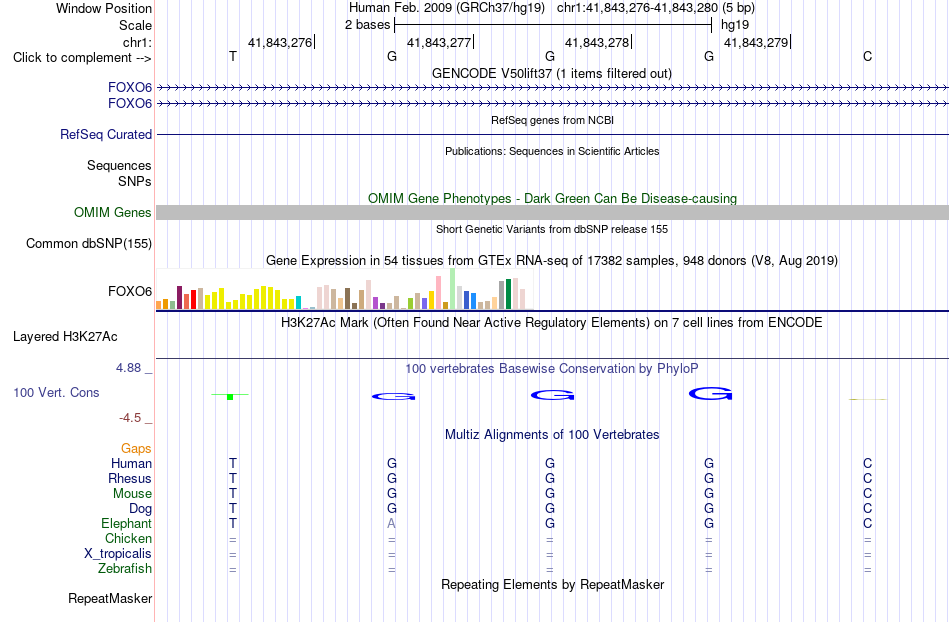
Task: Click the T base in the Human row
Action: (233, 463)
